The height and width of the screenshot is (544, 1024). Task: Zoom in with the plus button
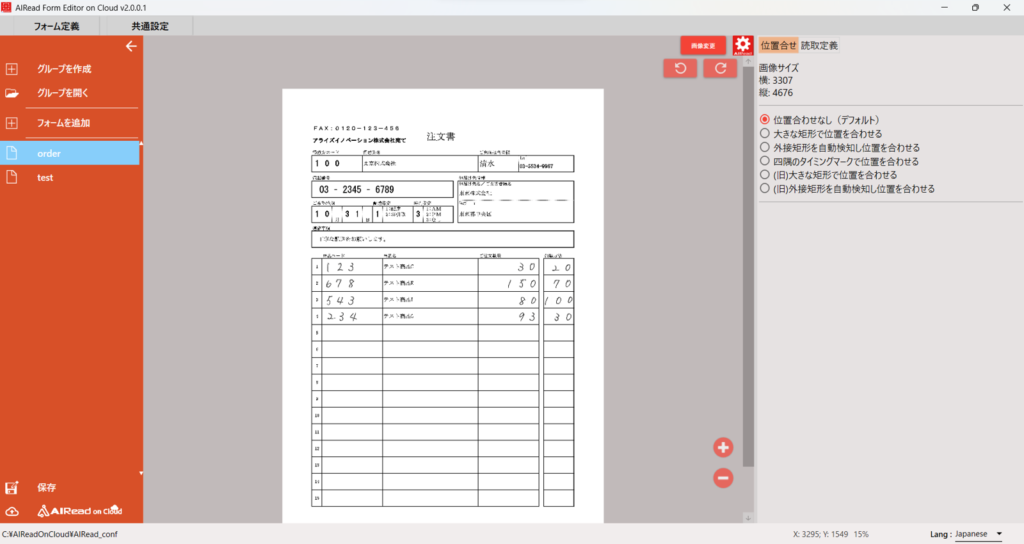[x=723, y=447]
